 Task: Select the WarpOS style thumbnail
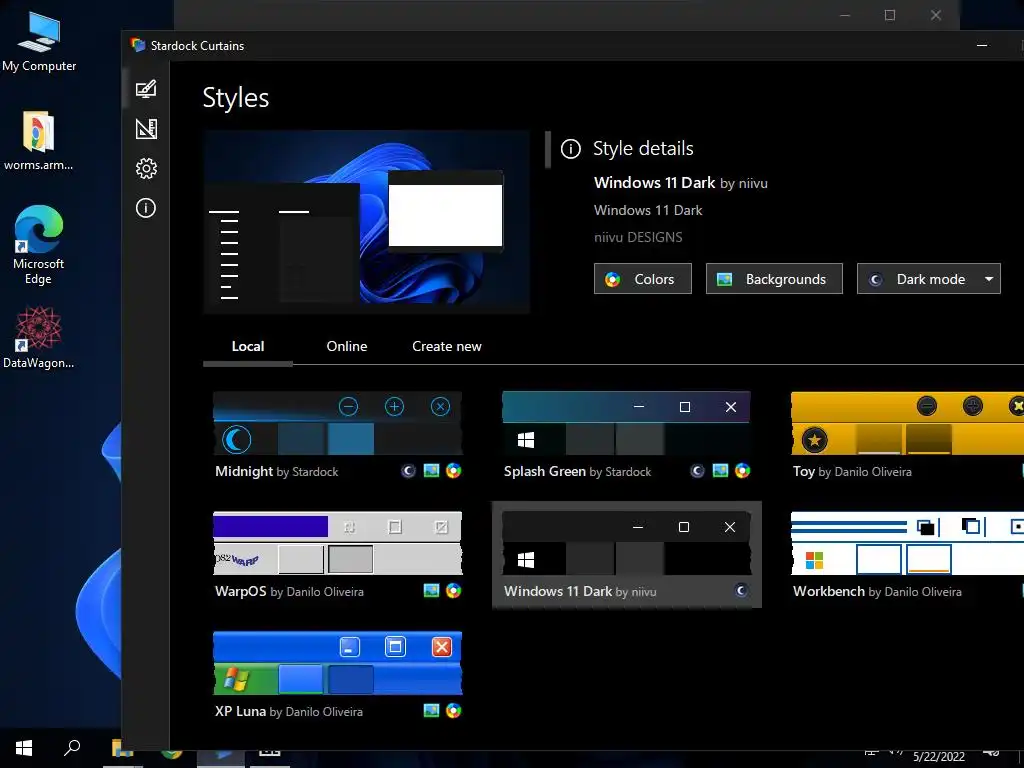(338, 543)
